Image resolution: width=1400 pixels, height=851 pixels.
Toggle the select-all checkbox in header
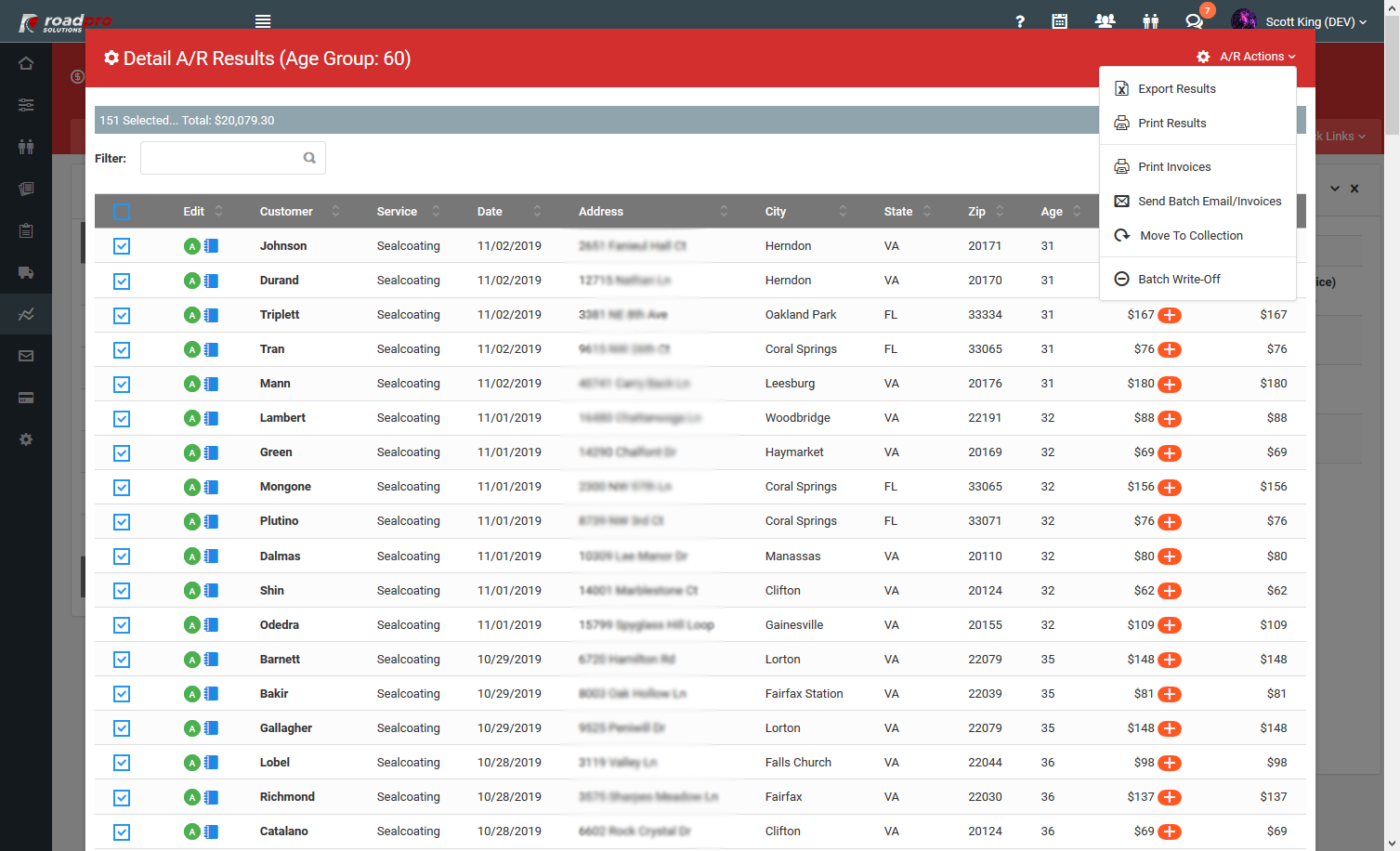[x=122, y=212]
